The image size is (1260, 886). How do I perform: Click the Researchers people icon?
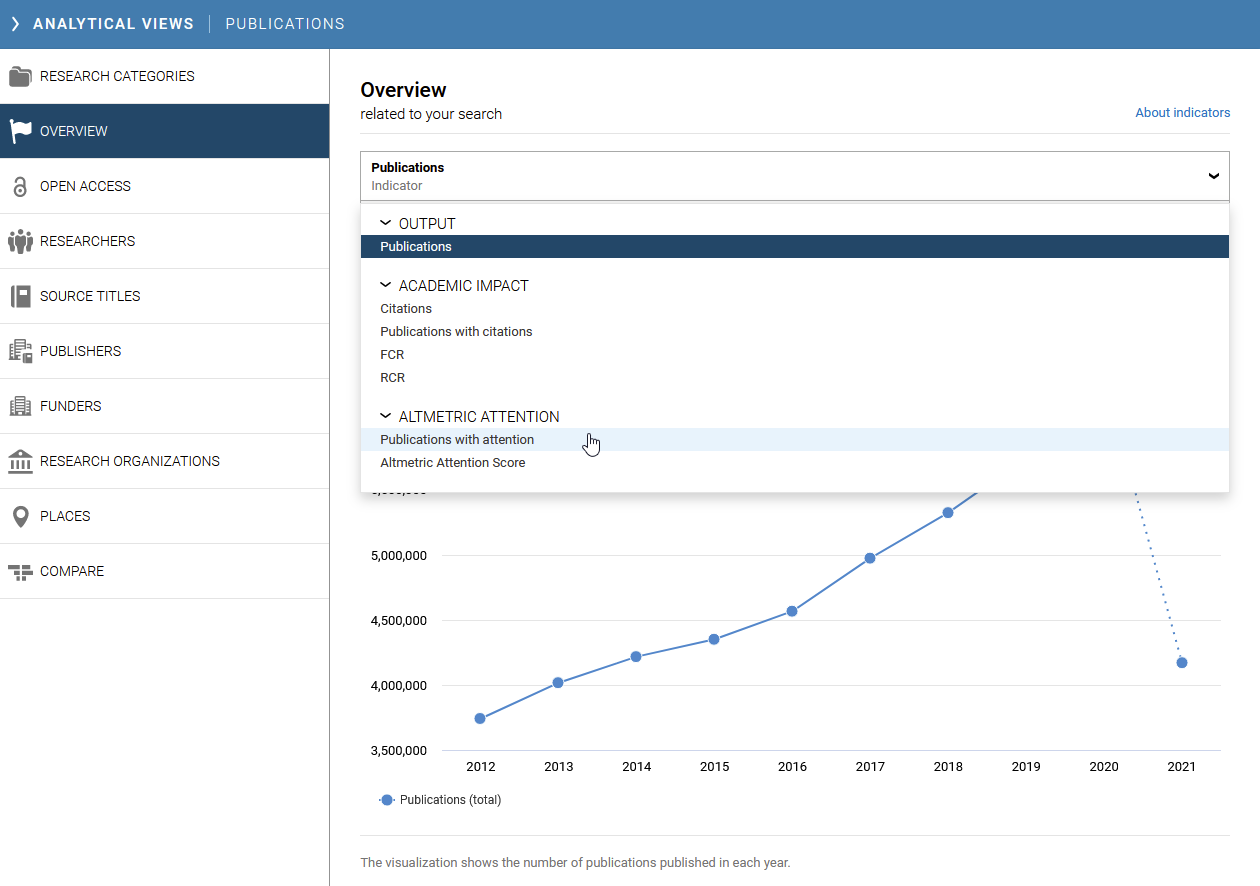(20, 241)
